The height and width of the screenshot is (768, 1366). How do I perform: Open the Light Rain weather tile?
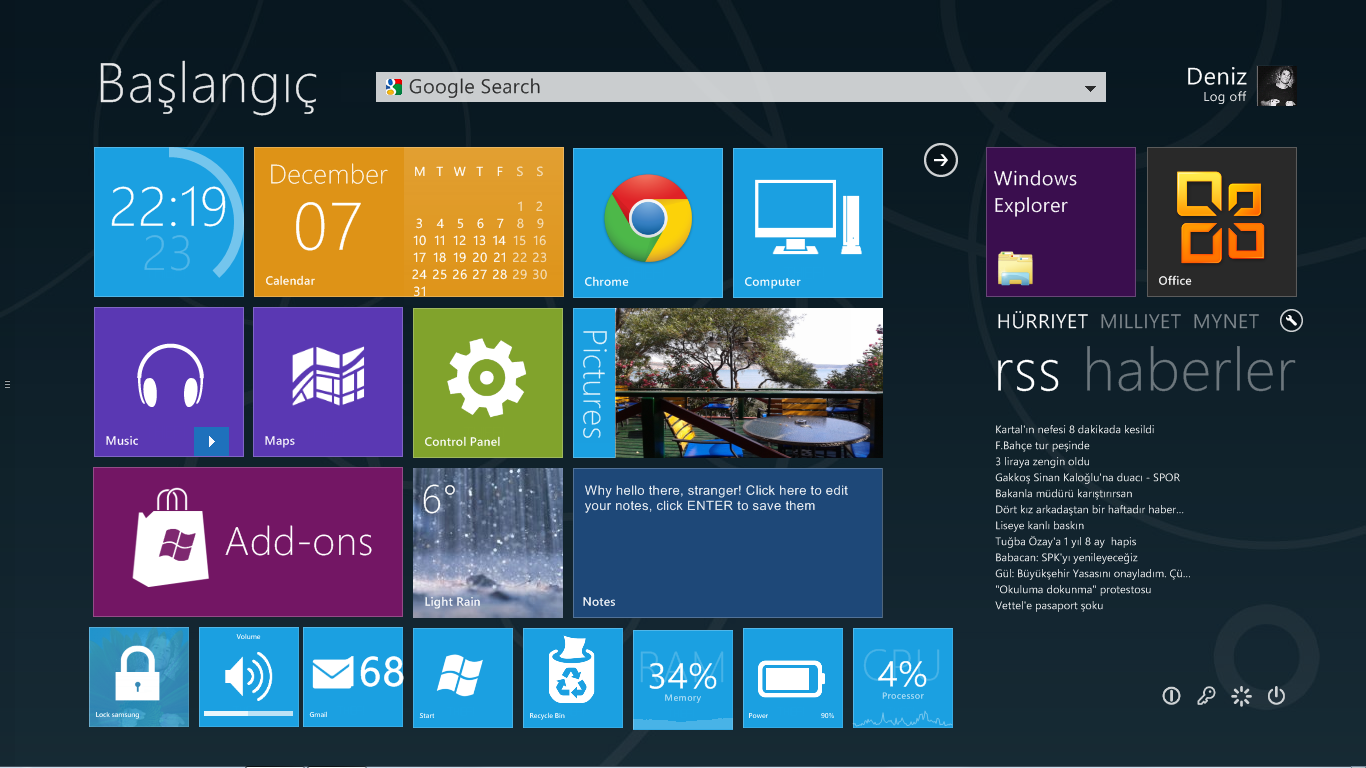[x=488, y=543]
